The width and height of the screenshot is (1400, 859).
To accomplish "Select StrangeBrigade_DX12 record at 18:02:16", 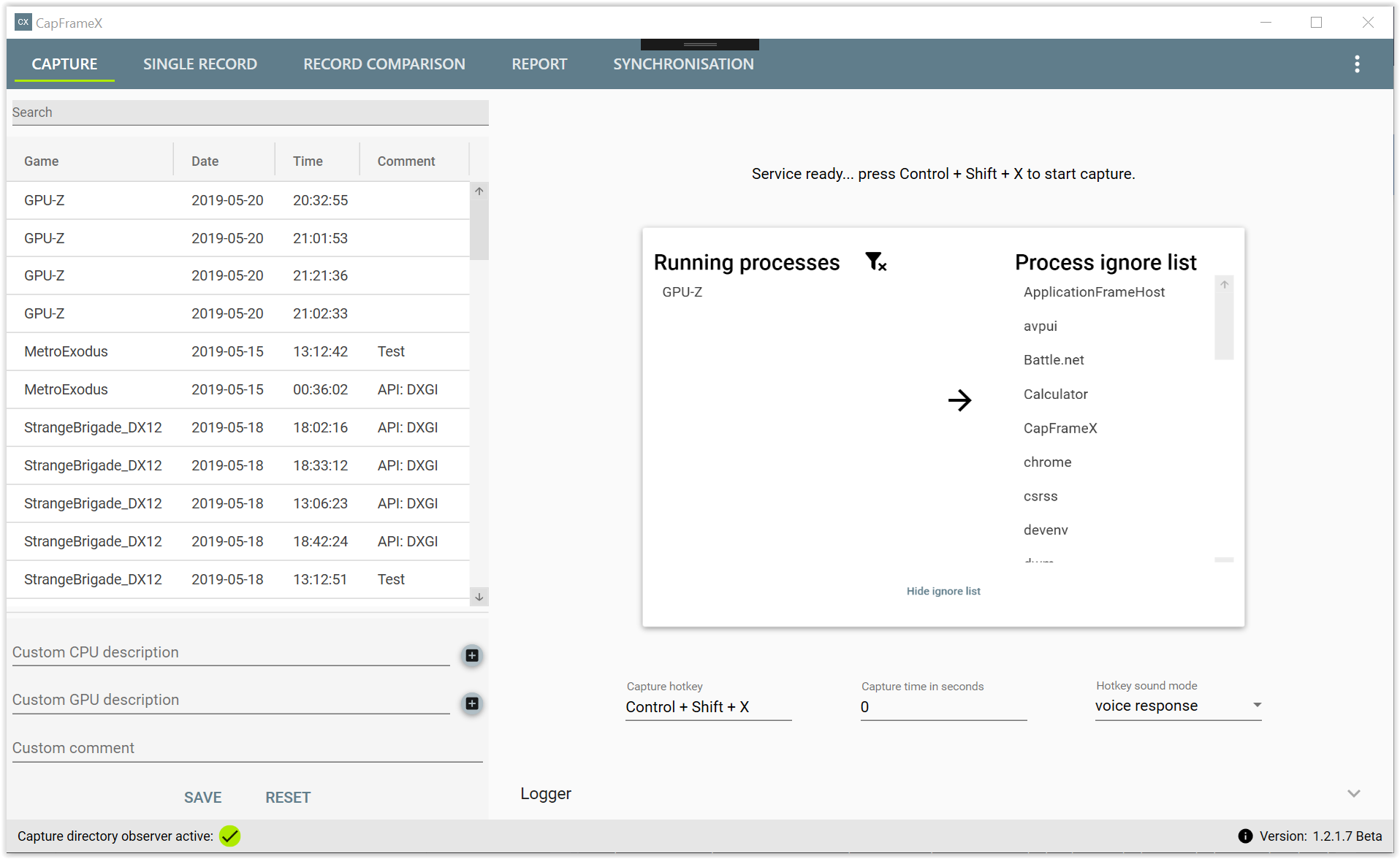I will (238, 427).
